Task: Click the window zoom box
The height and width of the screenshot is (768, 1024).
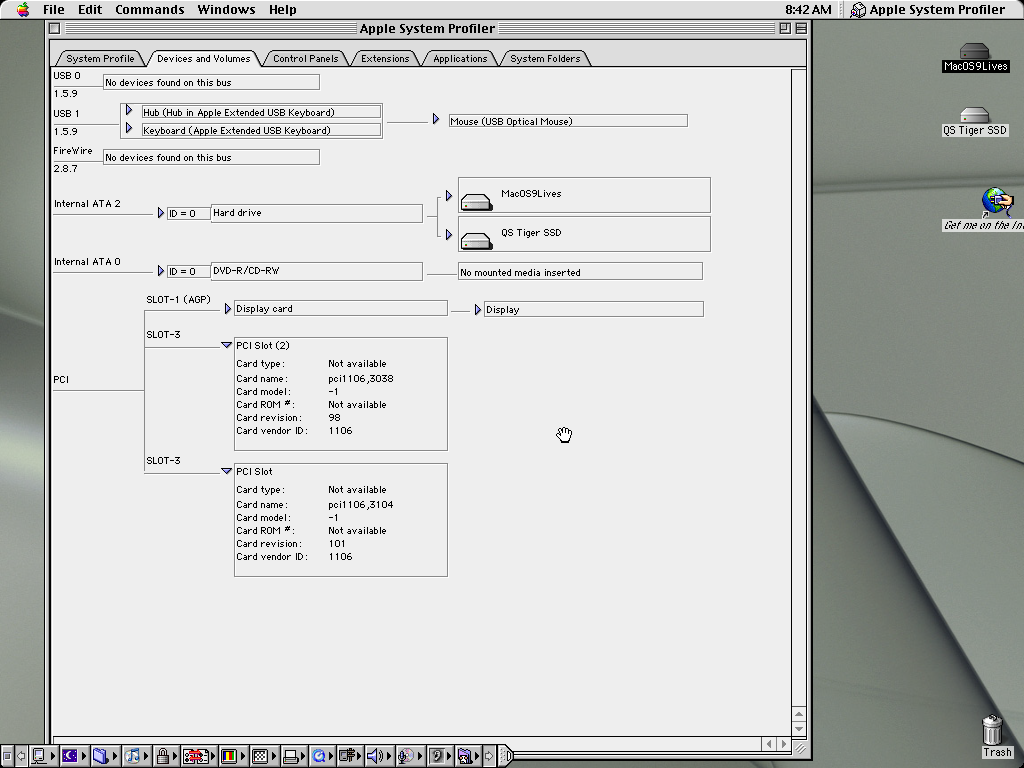Action: point(785,28)
